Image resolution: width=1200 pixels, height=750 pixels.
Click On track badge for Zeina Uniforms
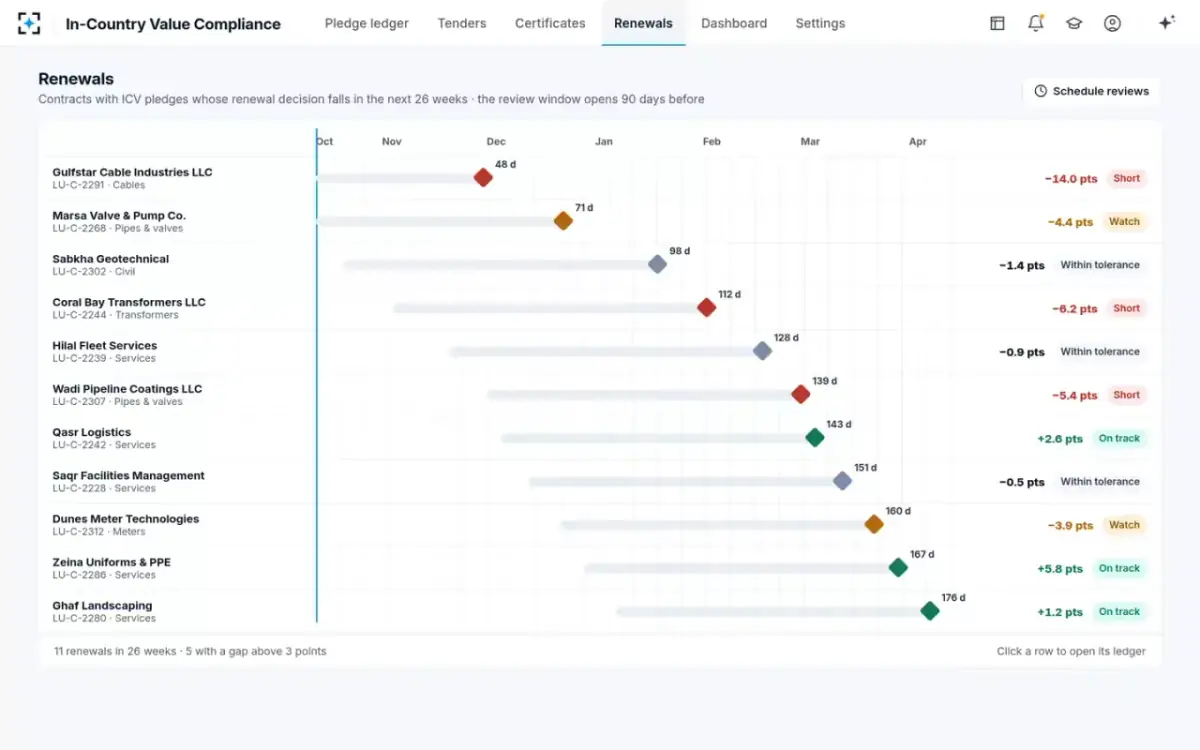click(x=1119, y=568)
